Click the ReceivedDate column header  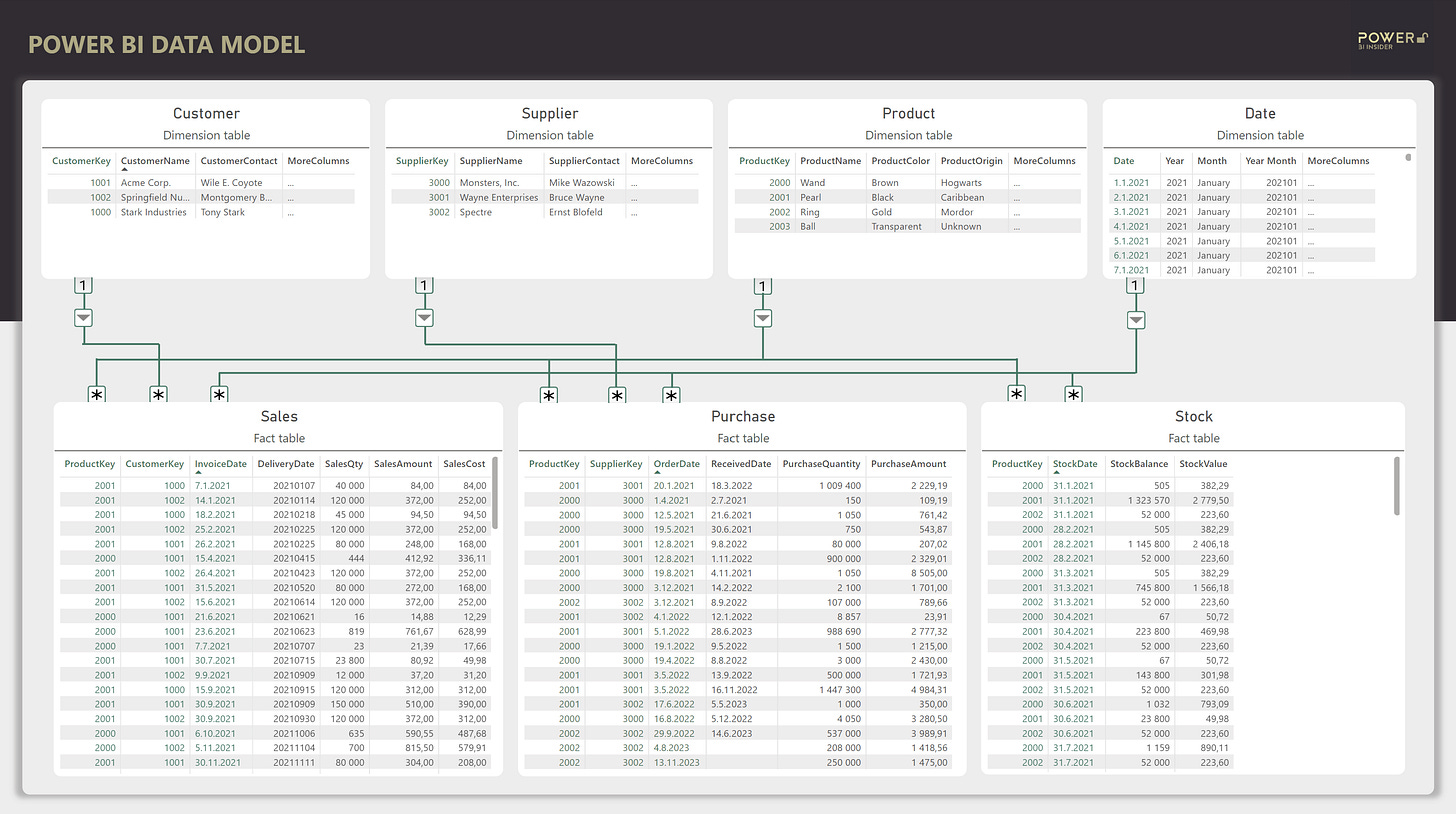[x=741, y=464]
